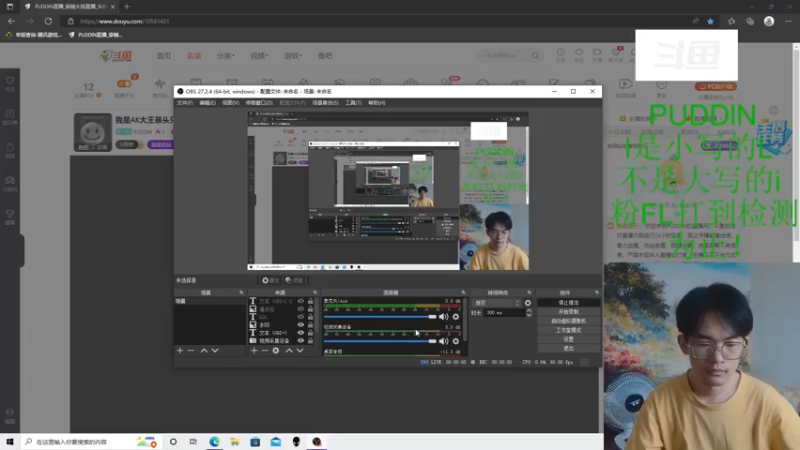Image resolution: width=800 pixels, height=450 pixels.
Task: Select the LOL text source row
Action: coord(282,317)
